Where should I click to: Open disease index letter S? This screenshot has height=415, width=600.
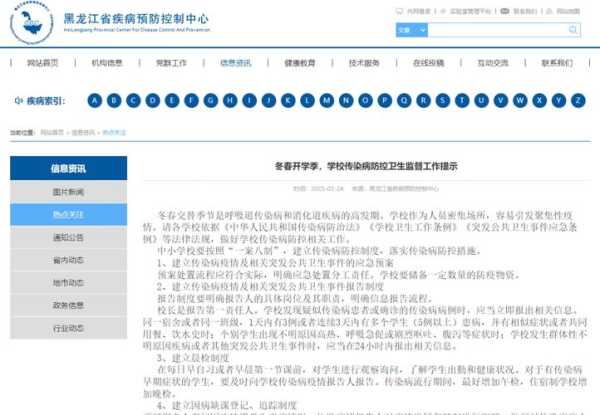(x=443, y=101)
